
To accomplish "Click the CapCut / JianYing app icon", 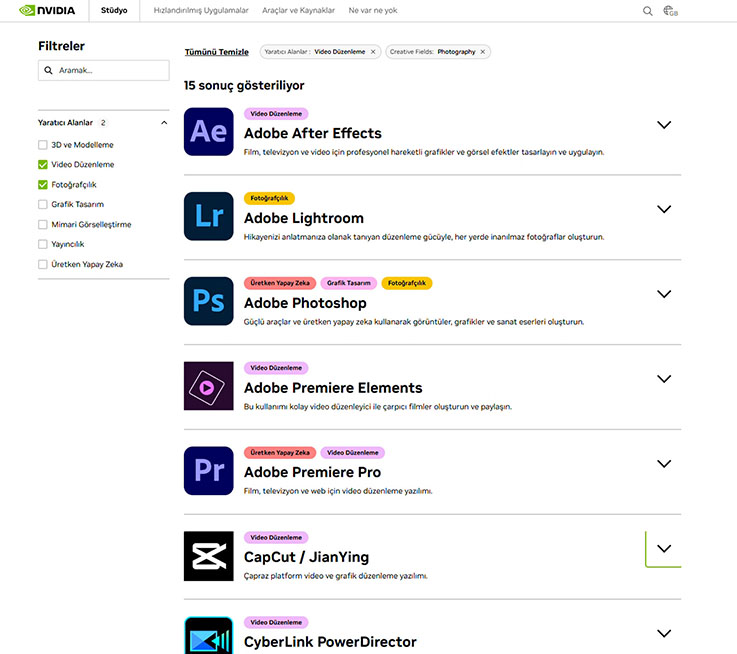I will [209, 556].
